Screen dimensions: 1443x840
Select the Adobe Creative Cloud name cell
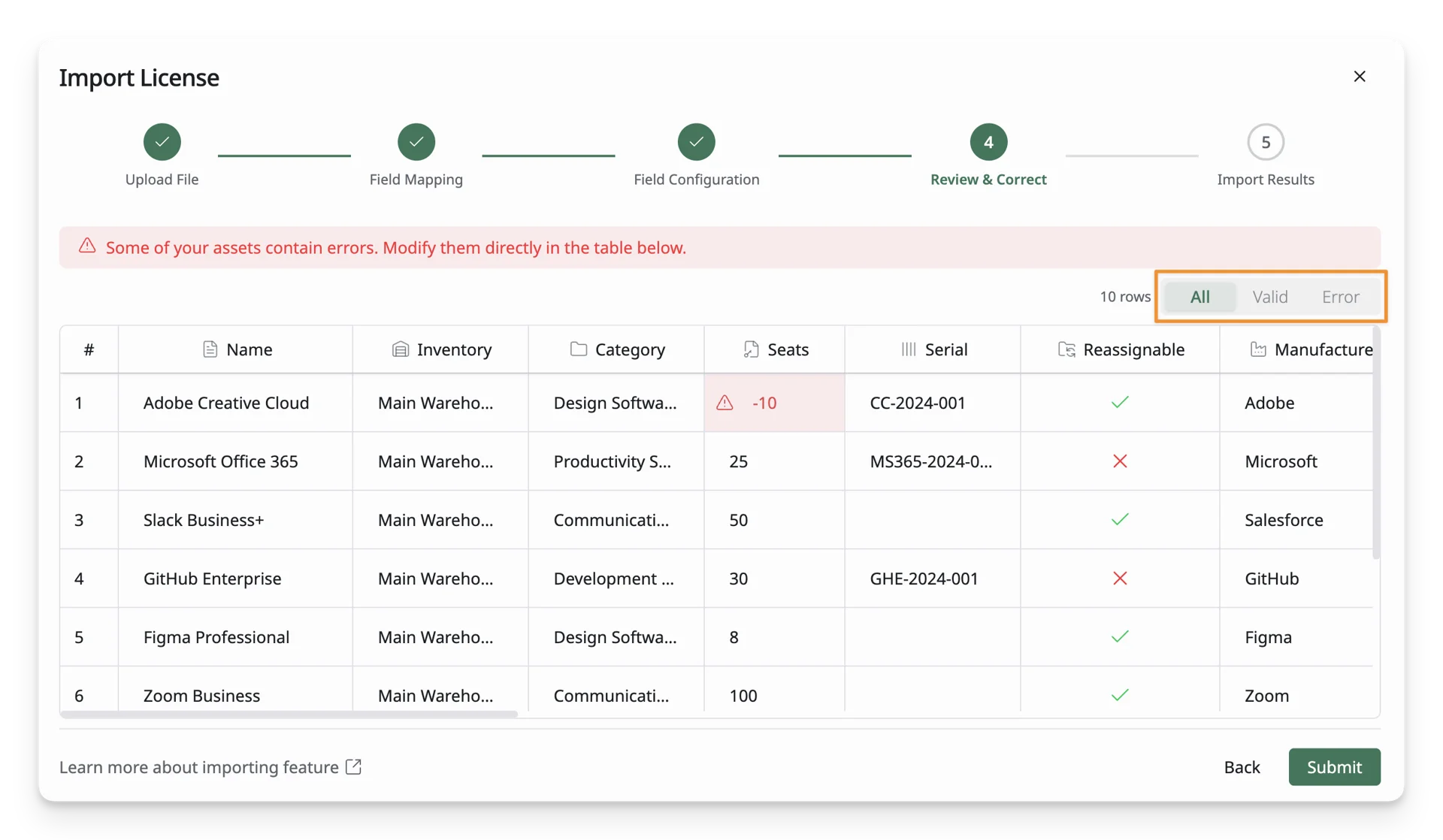(235, 403)
